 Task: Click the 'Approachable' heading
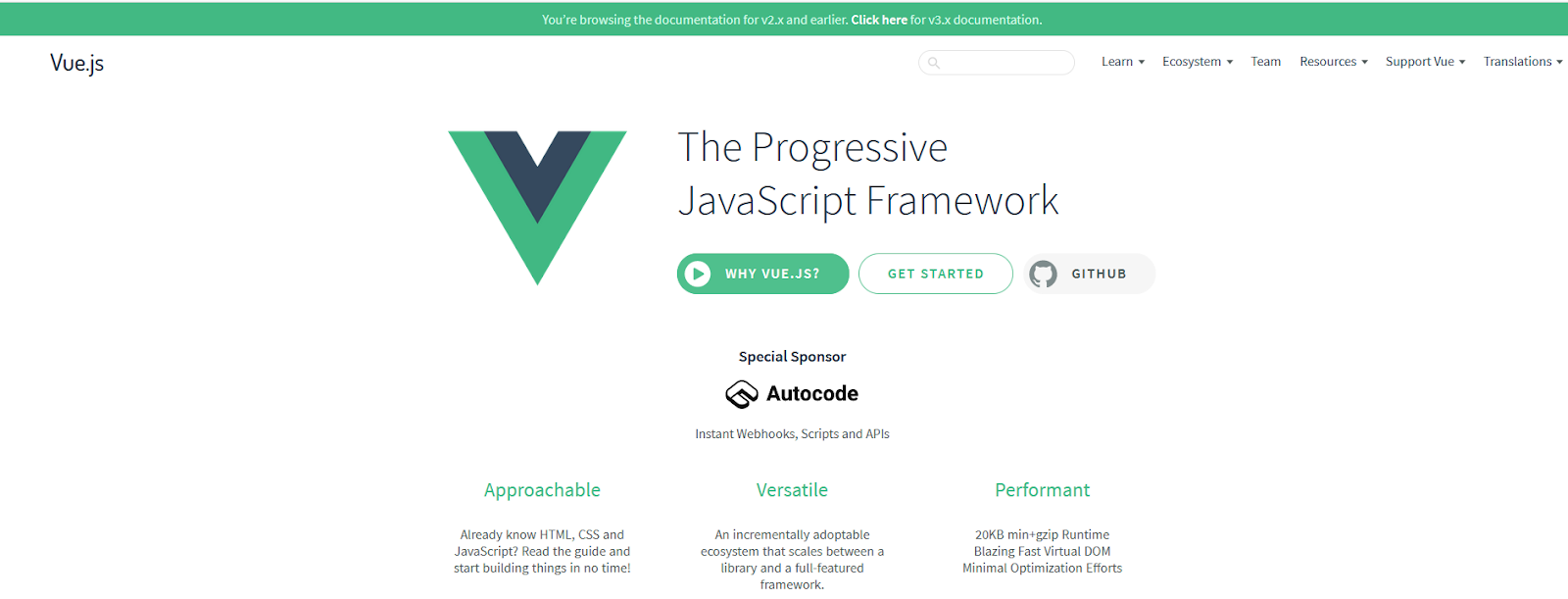point(542,490)
